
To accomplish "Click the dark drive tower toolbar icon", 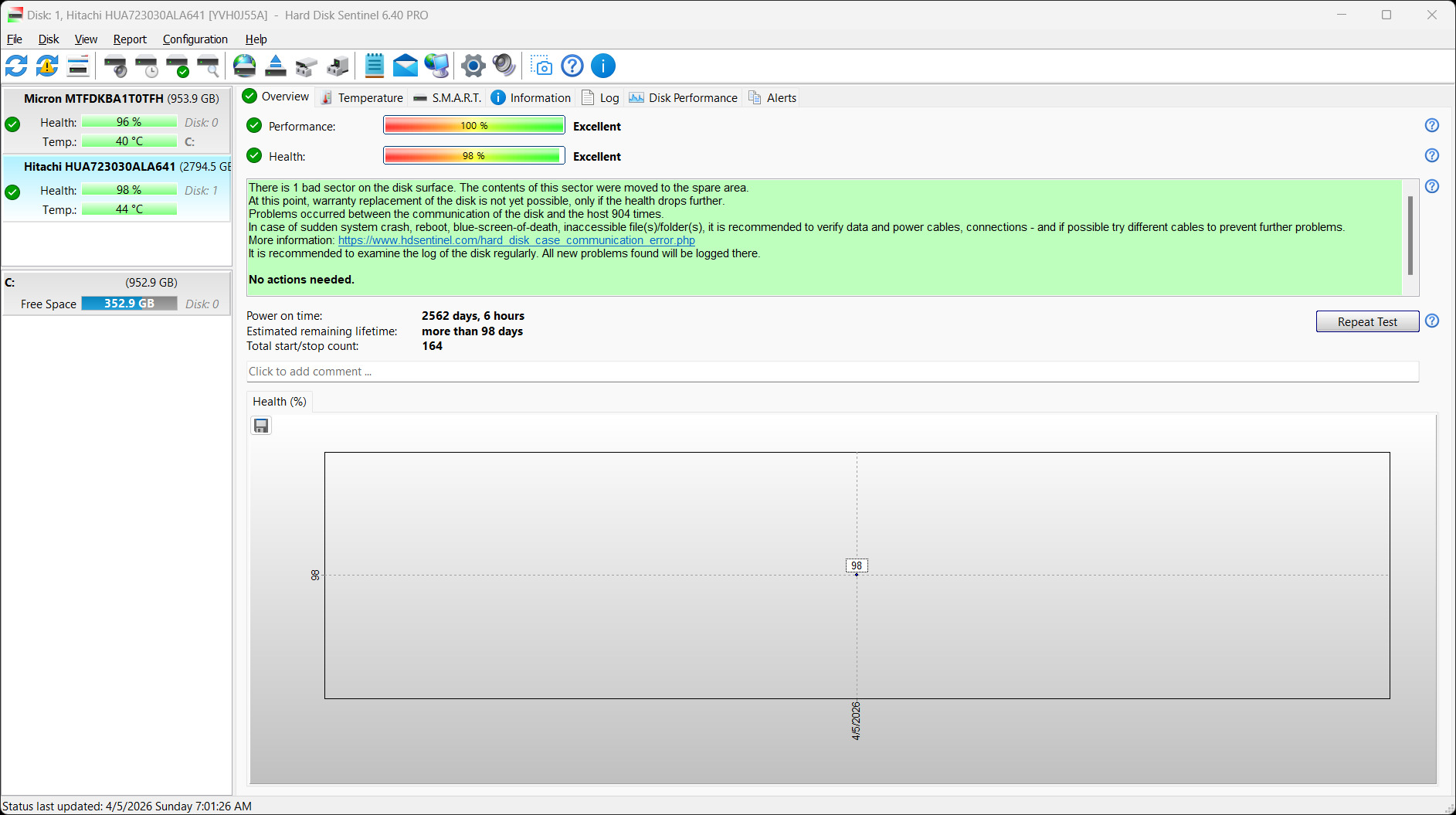I will pos(338,66).
